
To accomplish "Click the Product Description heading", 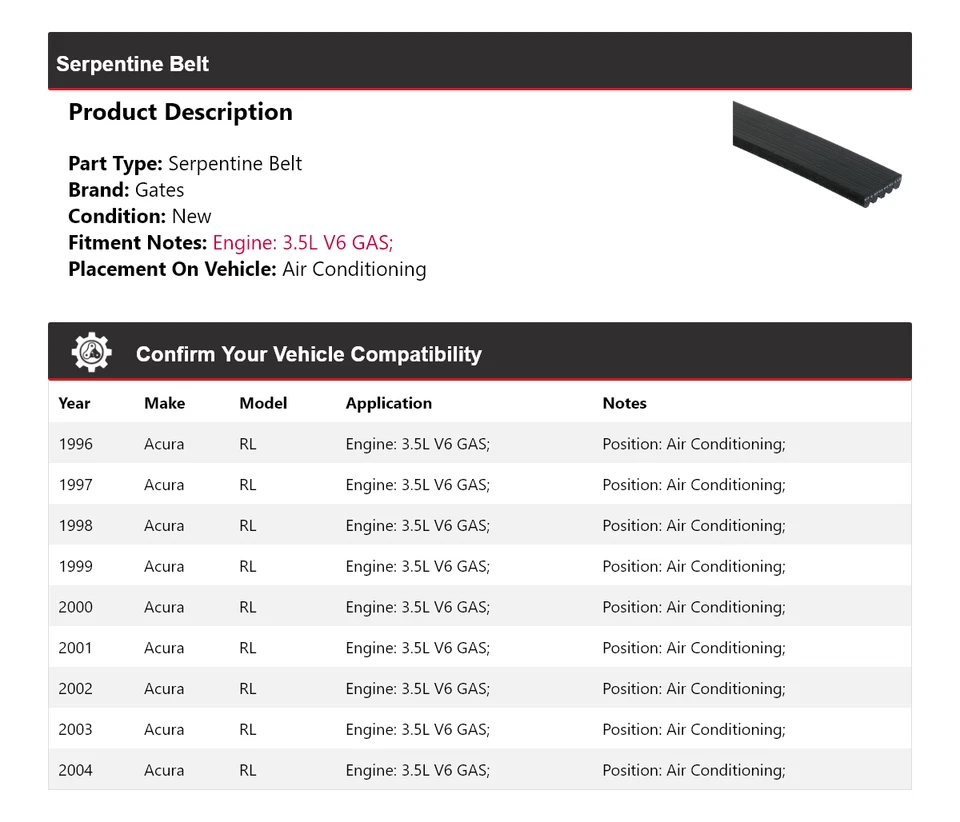I will 180,112.
